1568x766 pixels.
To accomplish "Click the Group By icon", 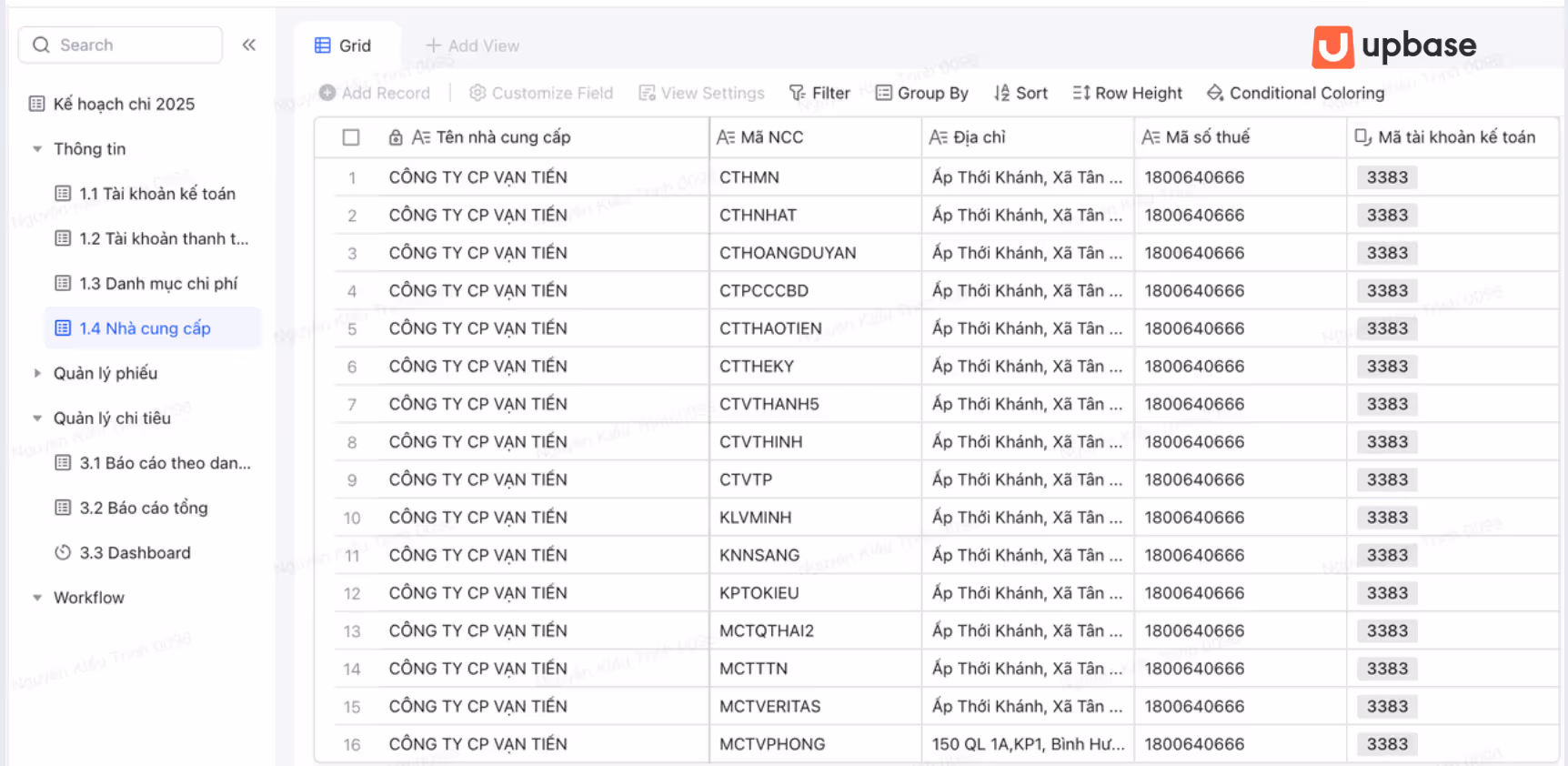I will 883,93.
